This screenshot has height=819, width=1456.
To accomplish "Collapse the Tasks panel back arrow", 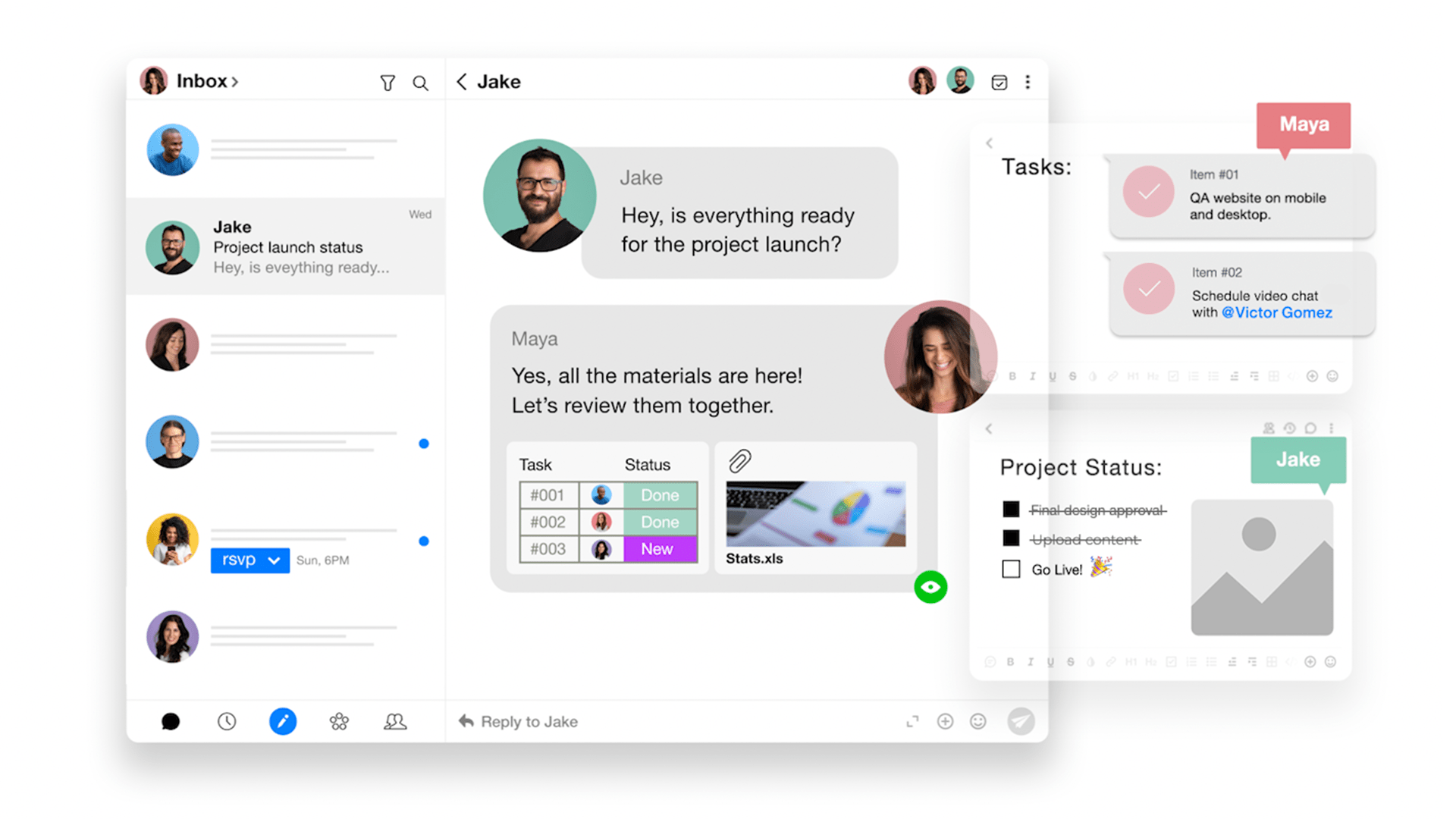I will pyautogui.click(x=989, y=143).
